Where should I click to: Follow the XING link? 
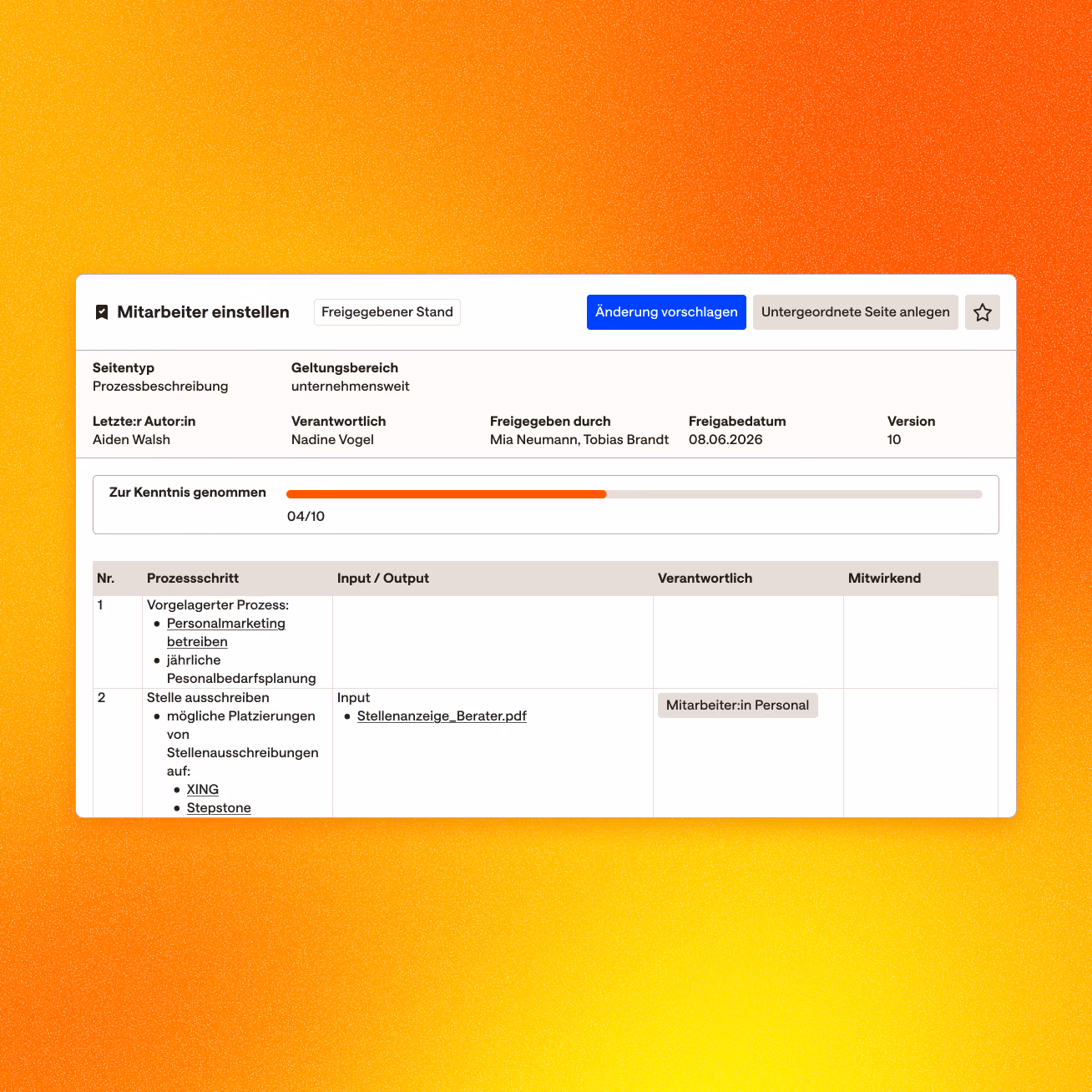[203, 790]
